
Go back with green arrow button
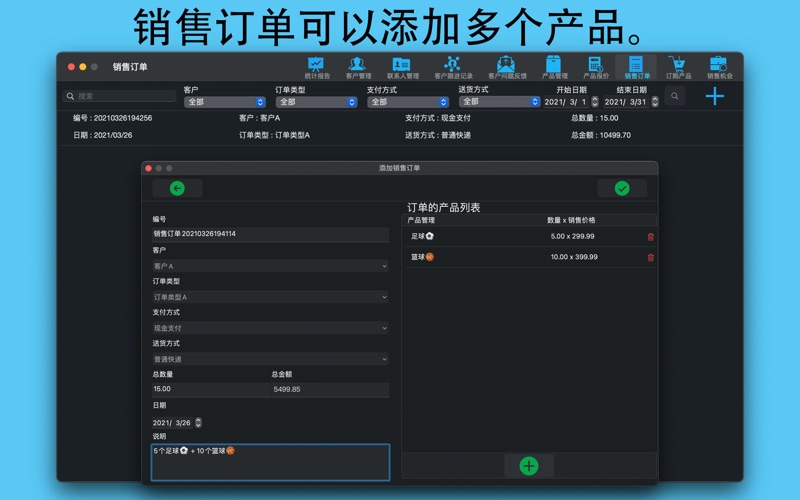tap(177, 188)
